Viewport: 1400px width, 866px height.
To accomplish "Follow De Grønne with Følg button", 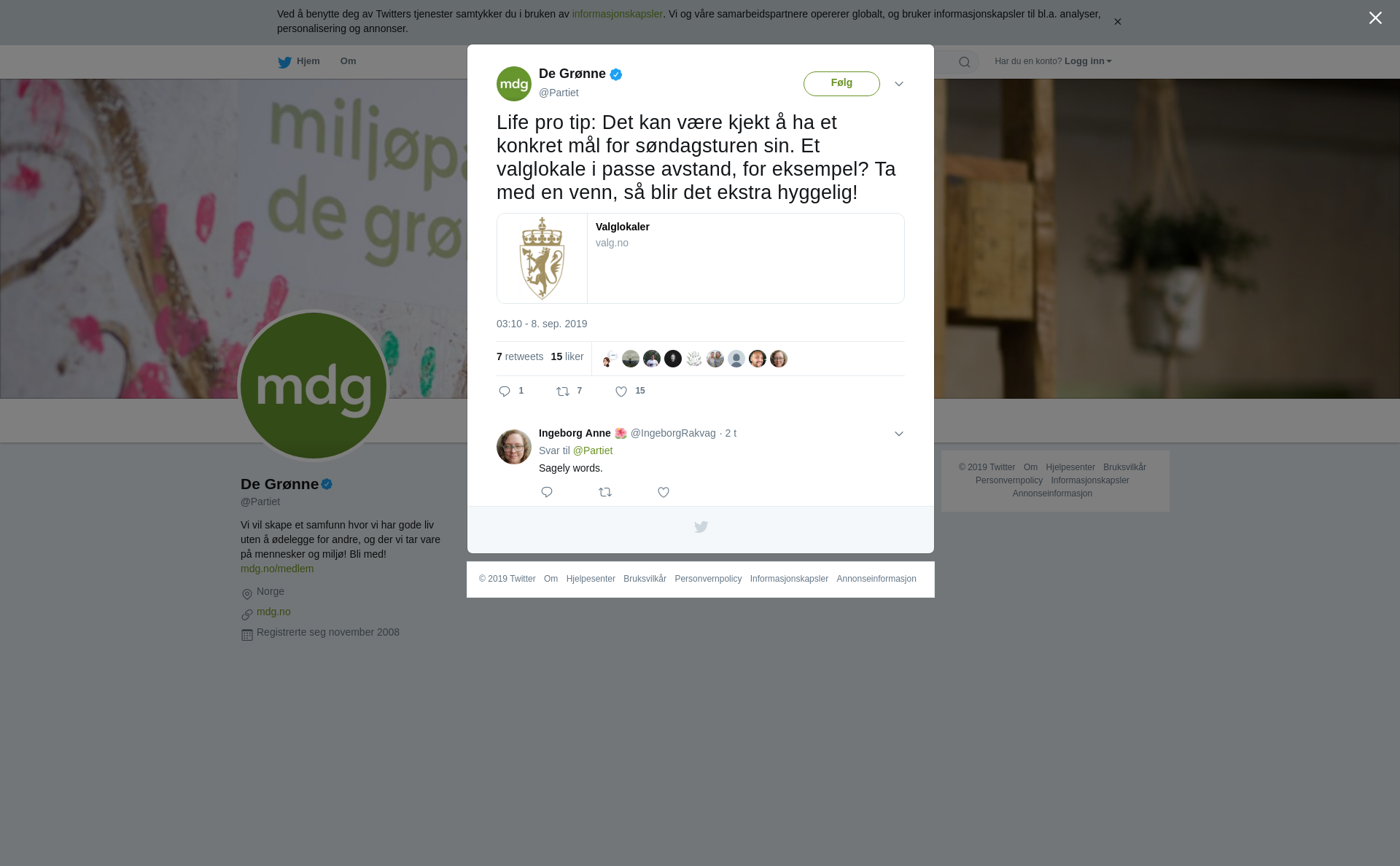I will click(x=841, y=84).
